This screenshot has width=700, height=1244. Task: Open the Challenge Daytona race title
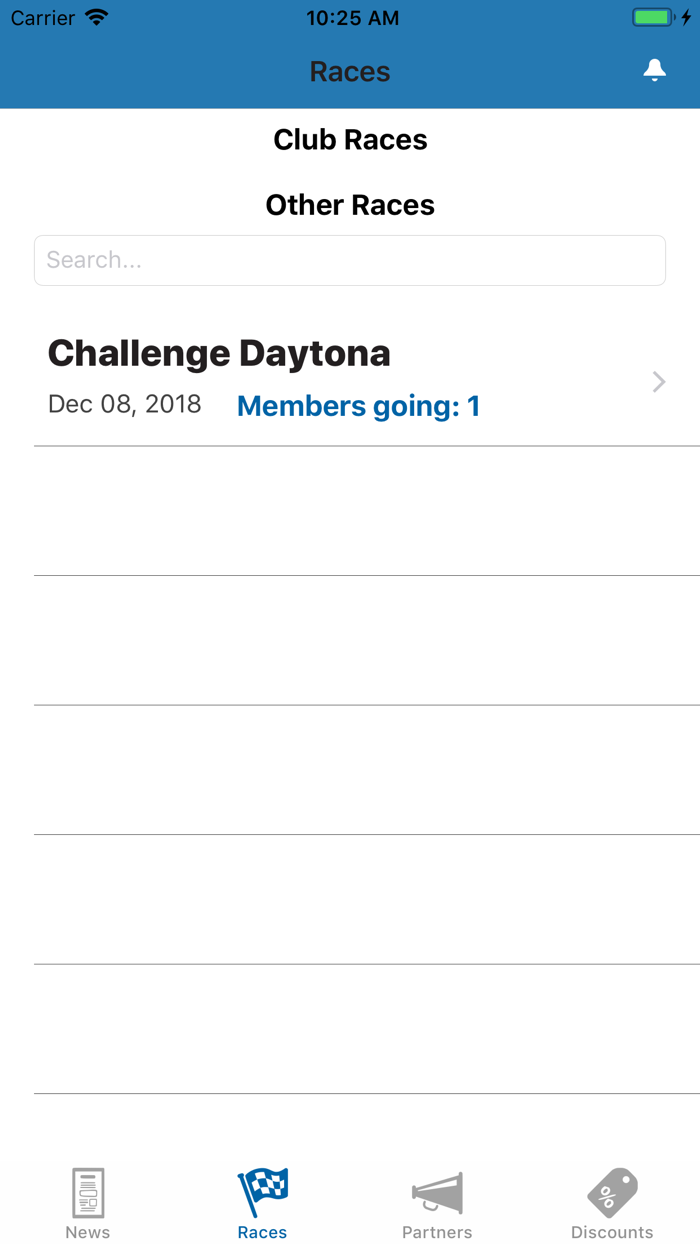coord(219,353)
